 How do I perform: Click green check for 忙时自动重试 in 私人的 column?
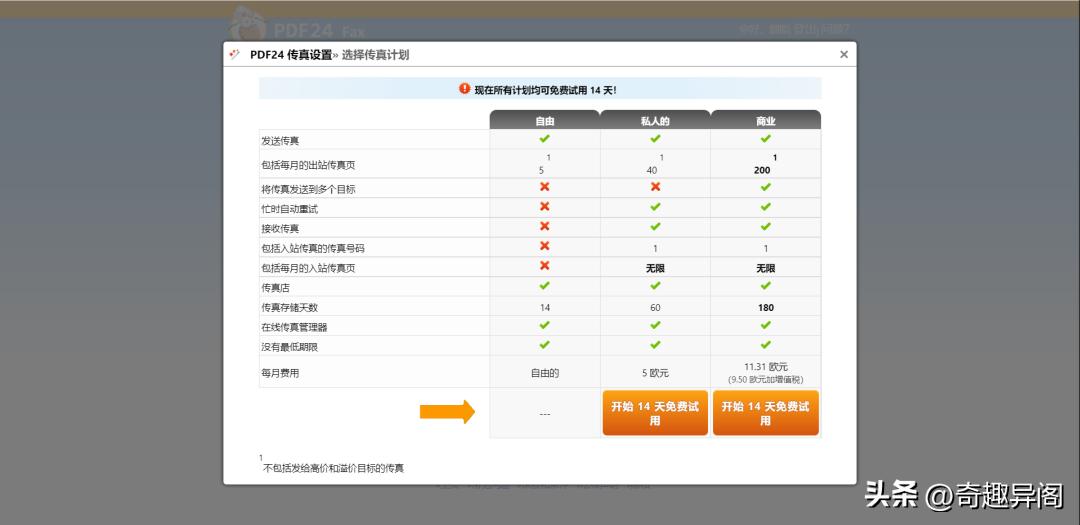click(655, 207)
